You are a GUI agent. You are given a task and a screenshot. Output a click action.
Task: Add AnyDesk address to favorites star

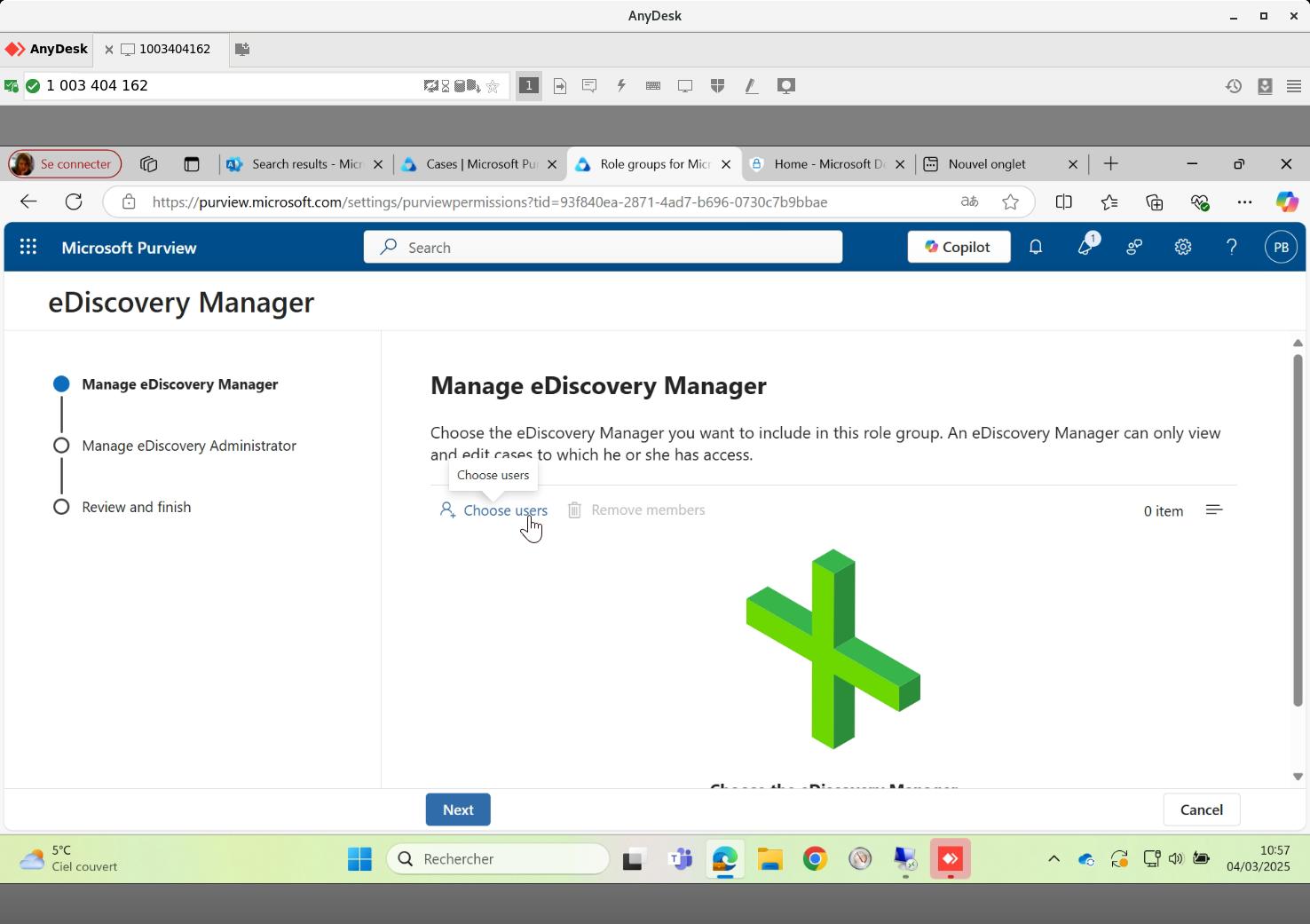click(493, 86)
